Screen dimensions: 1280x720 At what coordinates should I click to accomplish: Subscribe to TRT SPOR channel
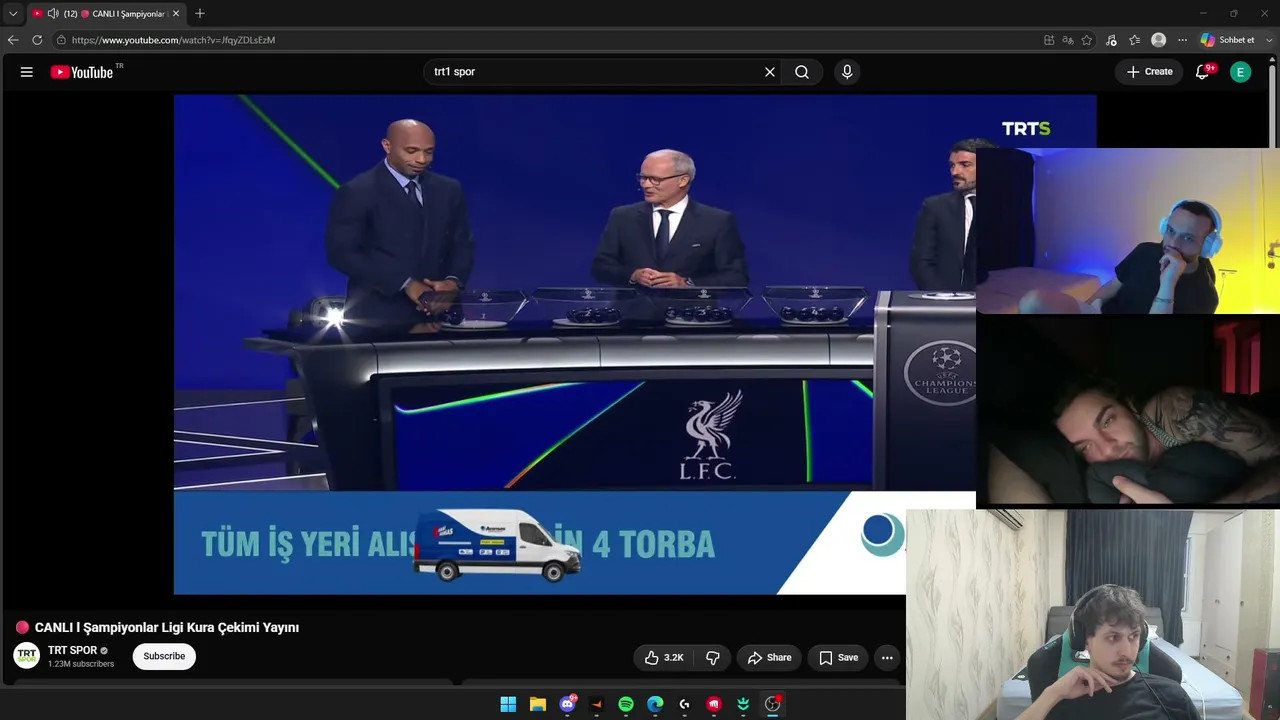(164, 656)
